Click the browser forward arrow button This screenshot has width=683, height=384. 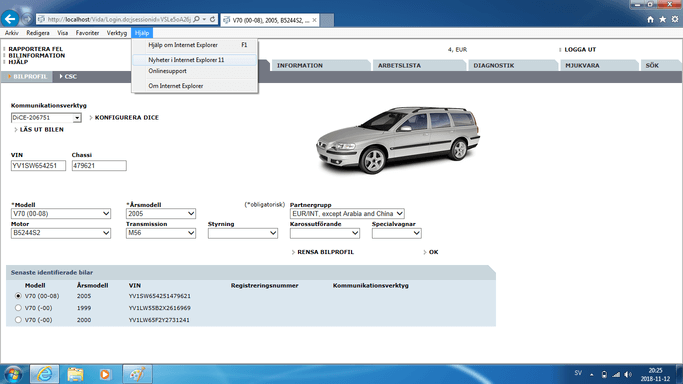click(27, 19)
